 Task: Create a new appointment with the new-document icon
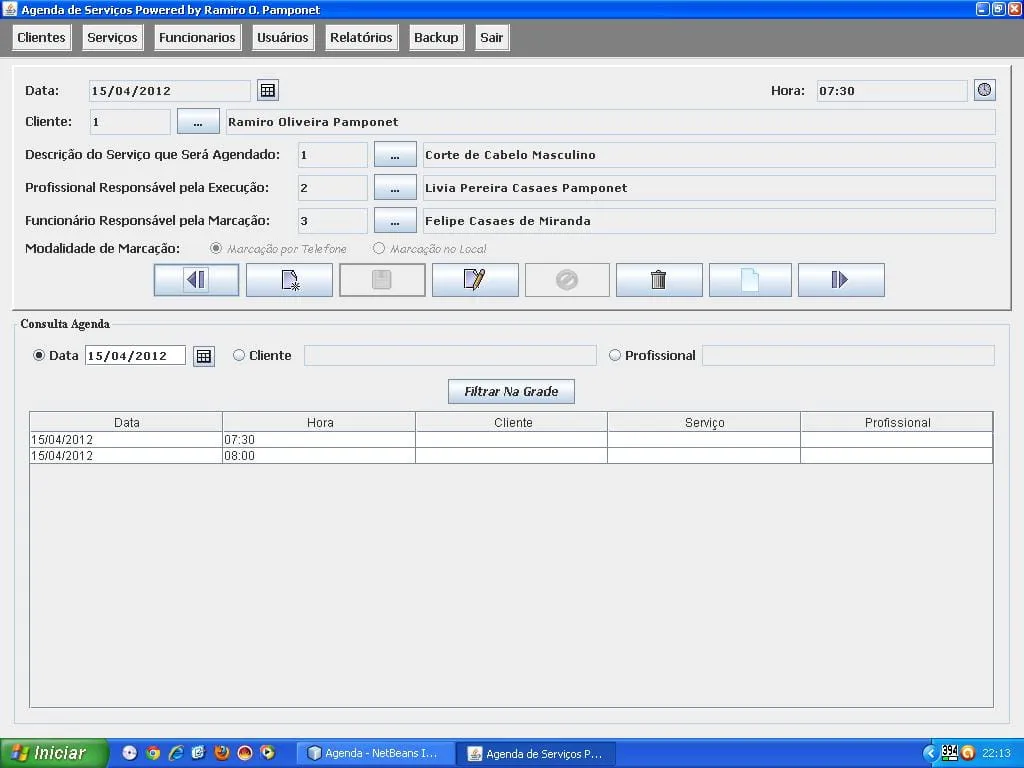[x=289, y=280]
